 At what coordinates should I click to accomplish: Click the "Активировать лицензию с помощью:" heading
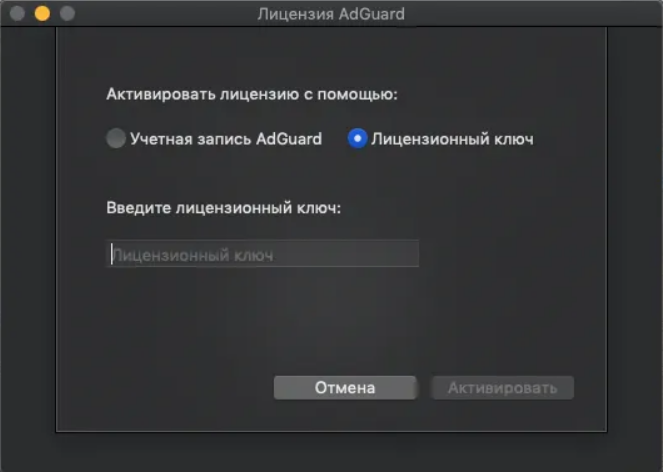click(x=252, y=94)
